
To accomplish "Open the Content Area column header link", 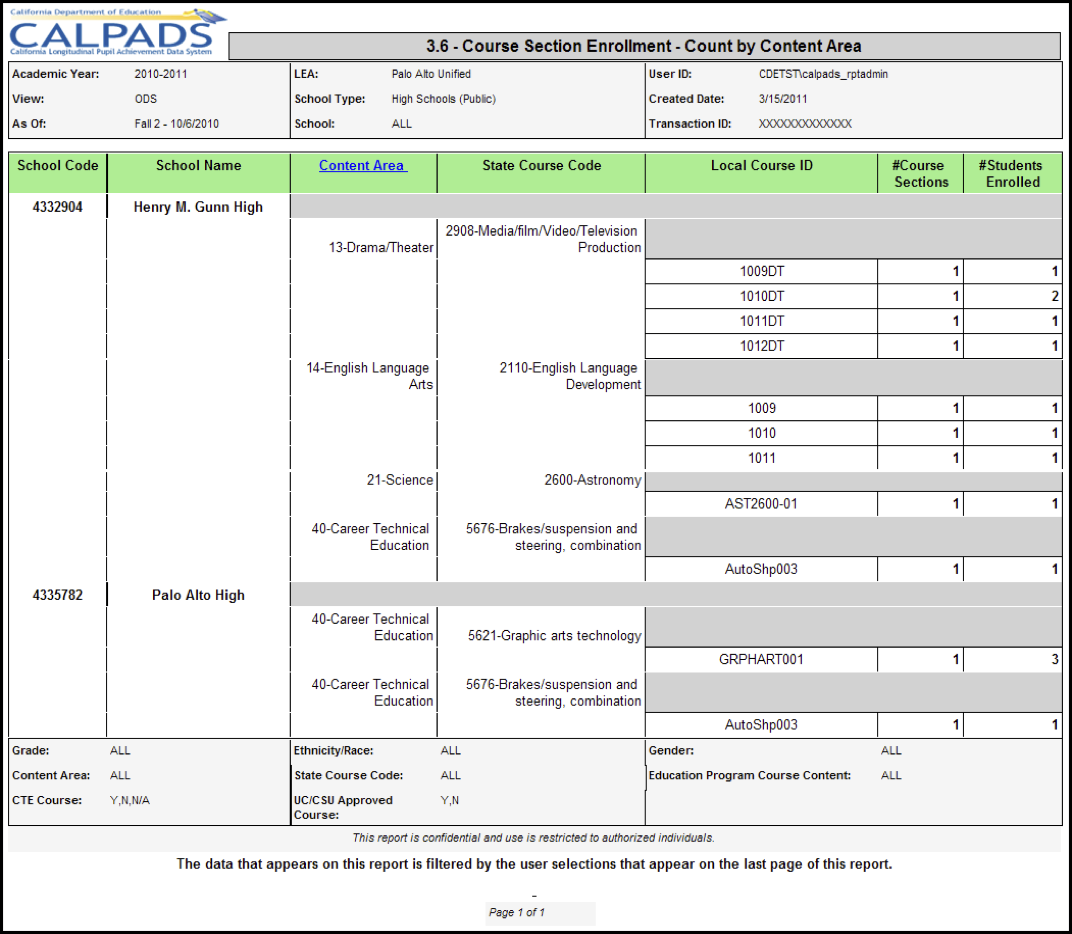I will (x=362, y=166).
